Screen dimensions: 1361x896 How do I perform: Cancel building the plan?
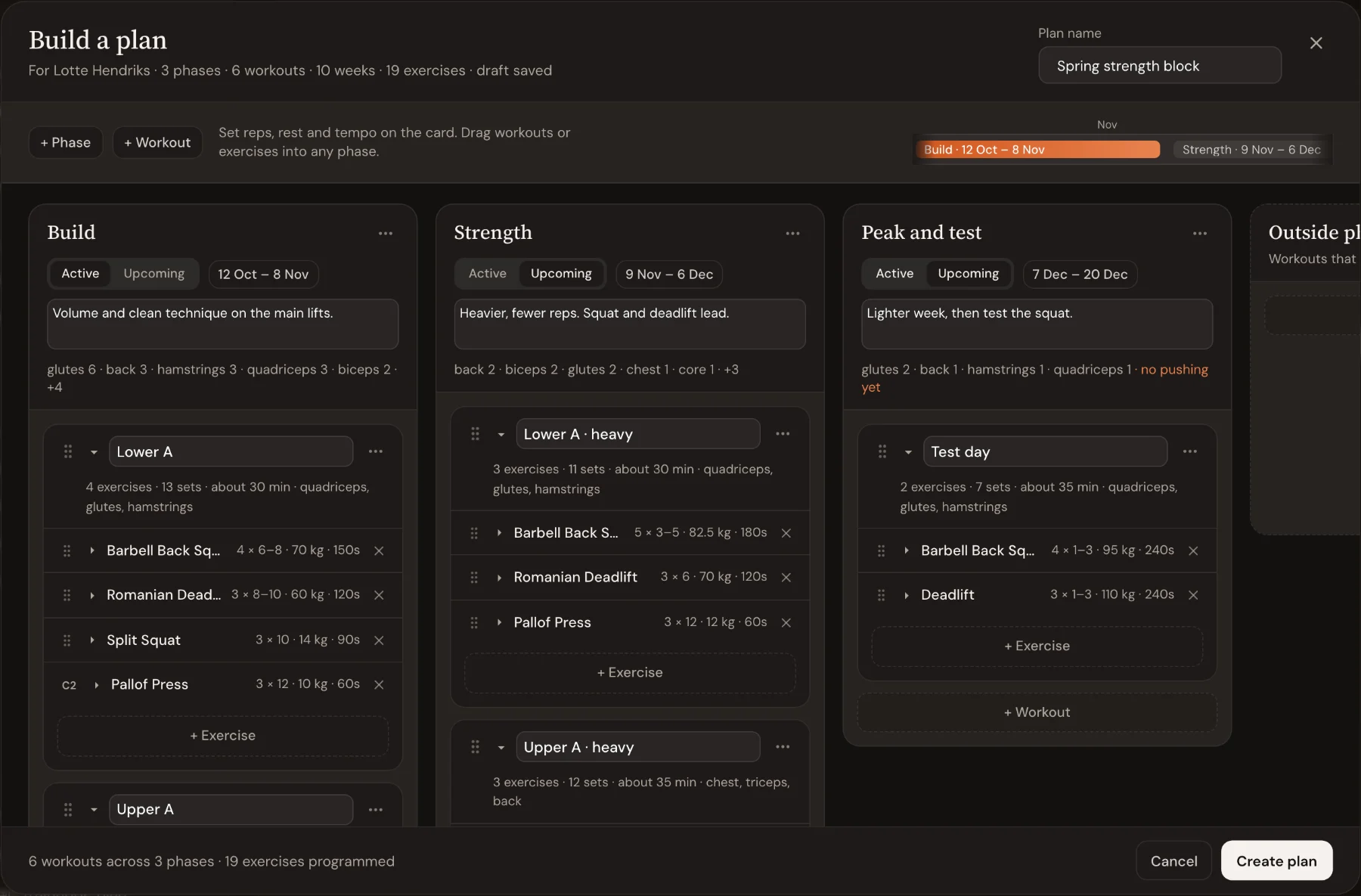1173,860
